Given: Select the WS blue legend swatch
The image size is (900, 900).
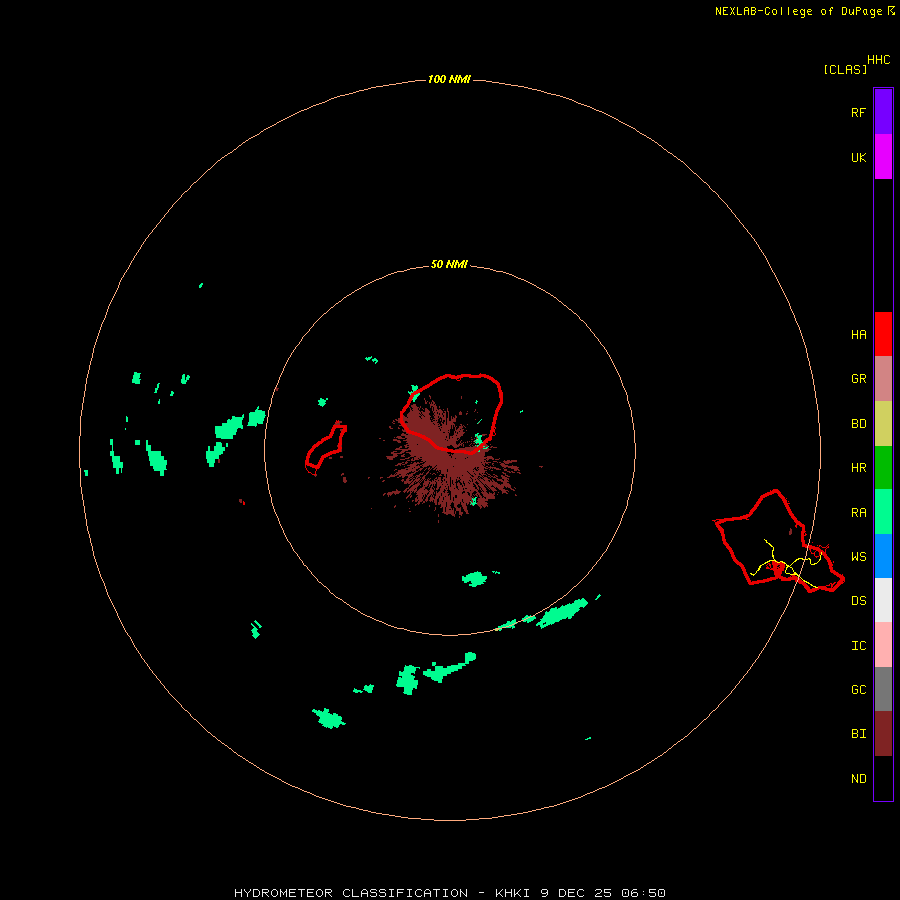Looking at the screenshot, I should coord(883,556).
